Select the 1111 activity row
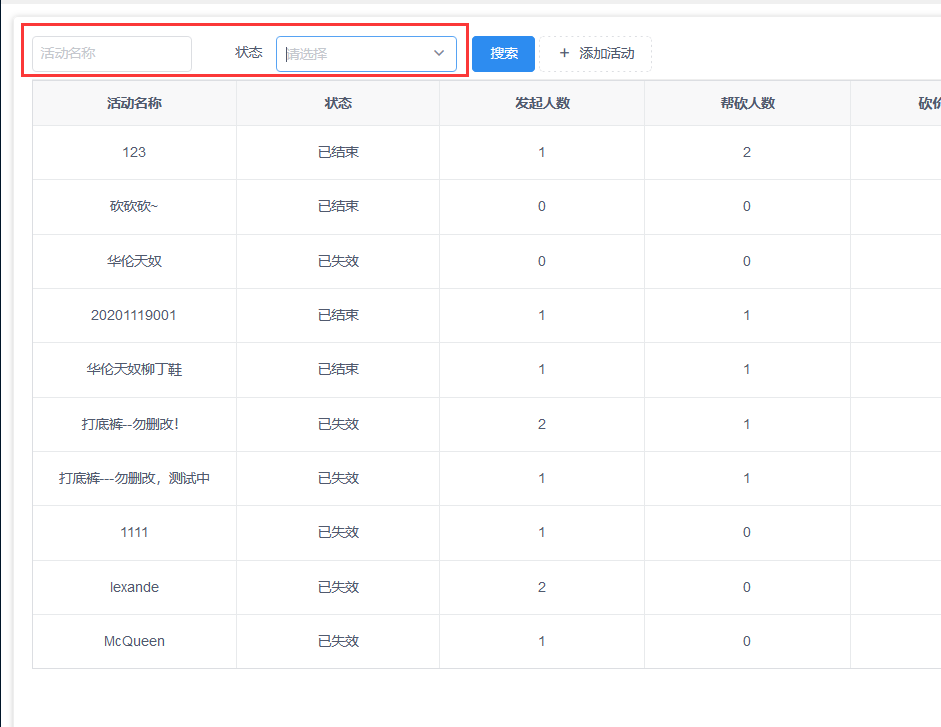 click(134, 533)
